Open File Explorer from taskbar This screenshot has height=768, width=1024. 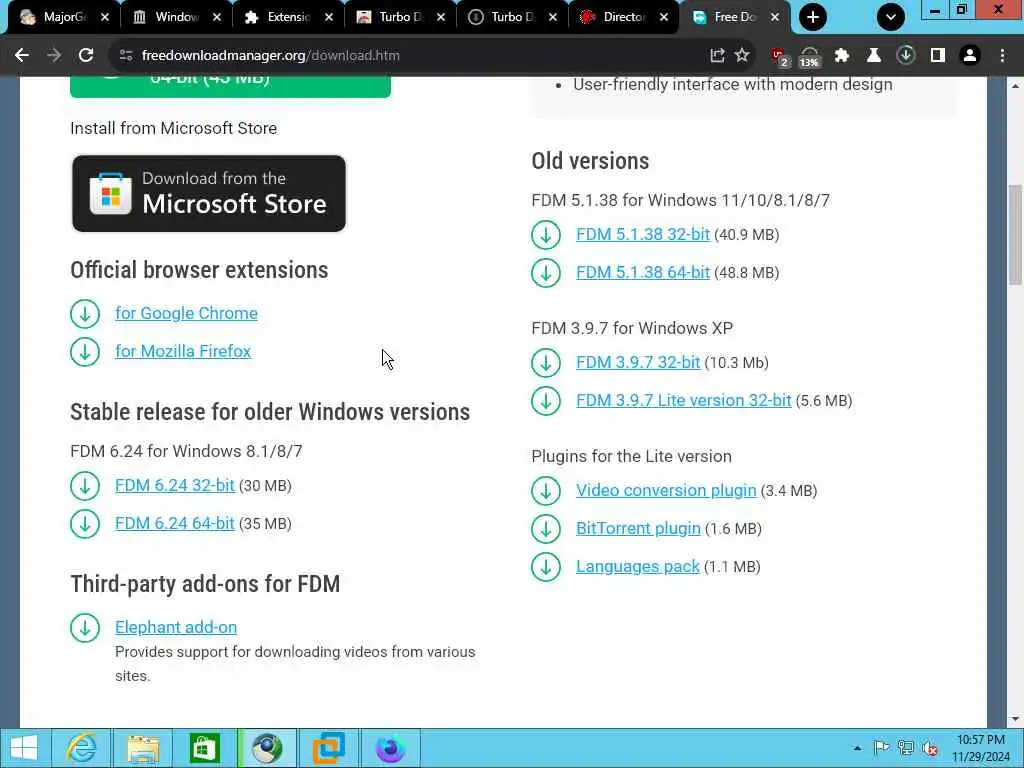pyautogui.click(x=143, y=748)
